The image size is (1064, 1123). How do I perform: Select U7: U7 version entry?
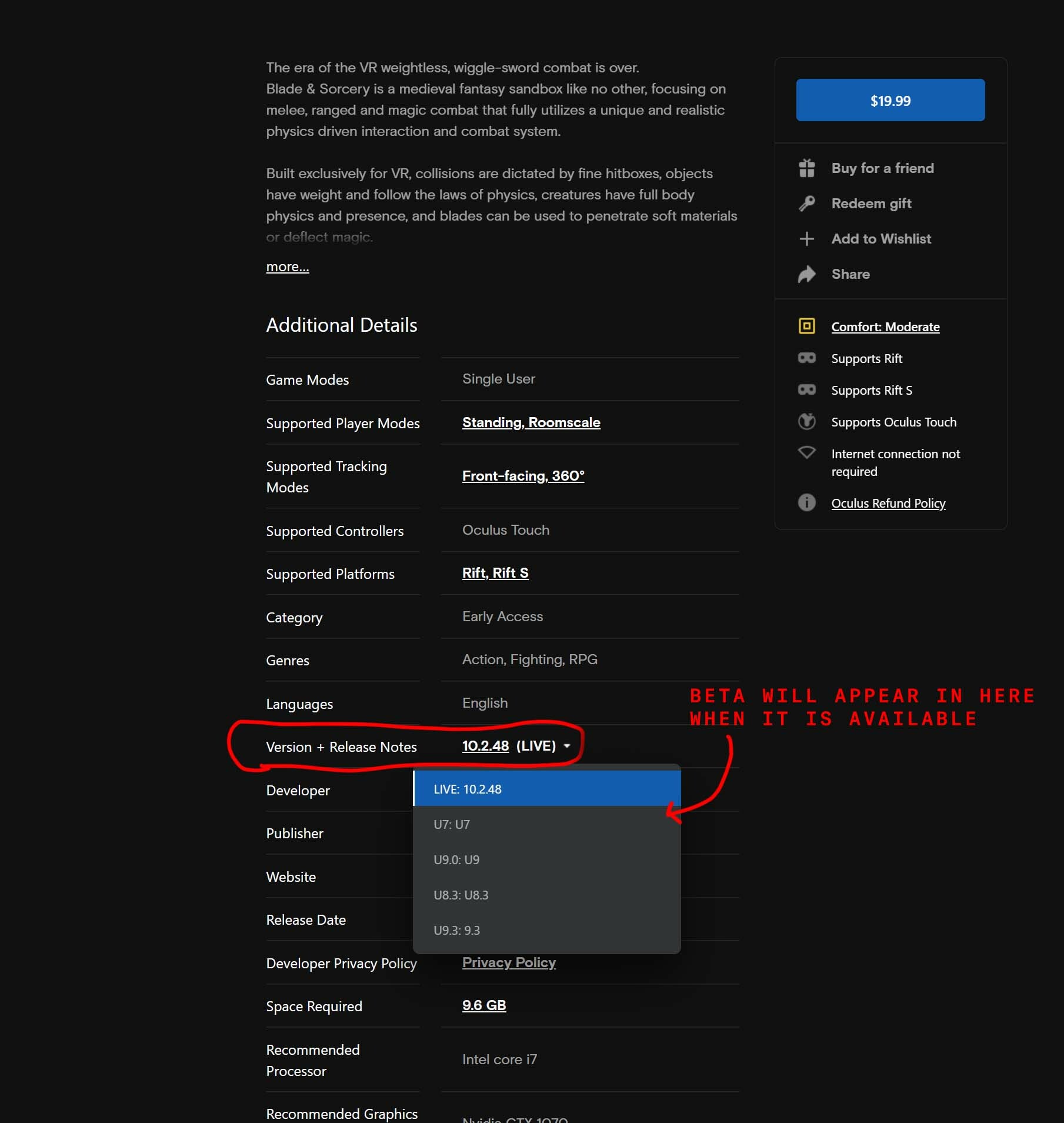[x=547, y=824]
